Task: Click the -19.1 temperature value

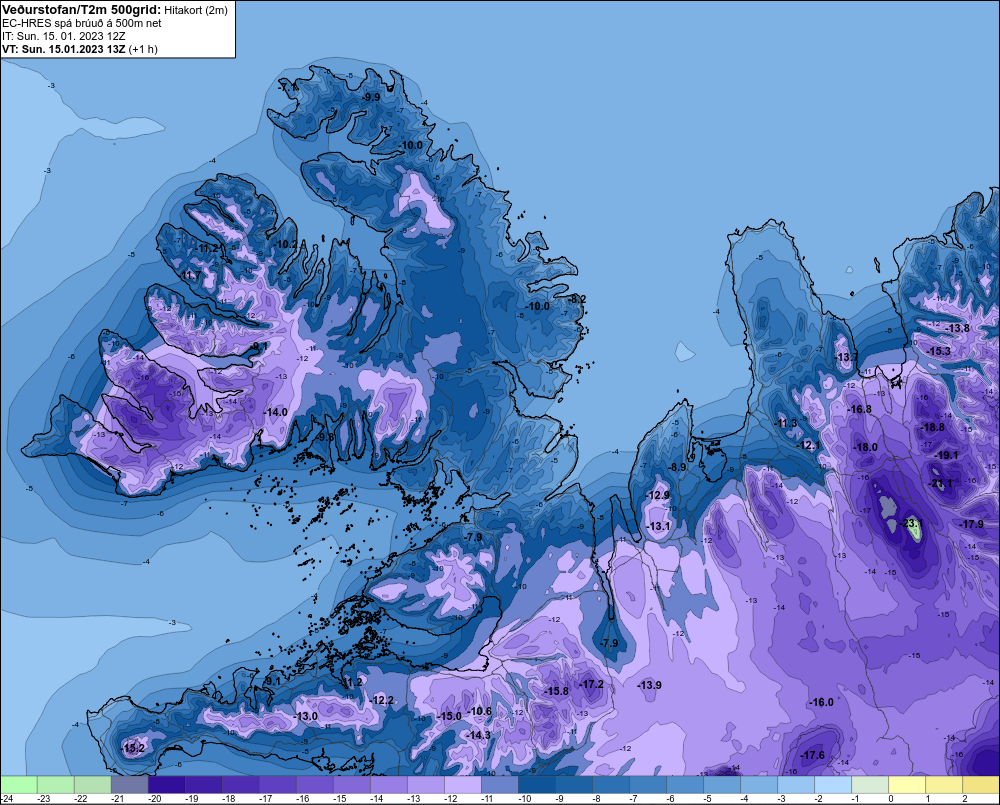Action: pos(946,455)
